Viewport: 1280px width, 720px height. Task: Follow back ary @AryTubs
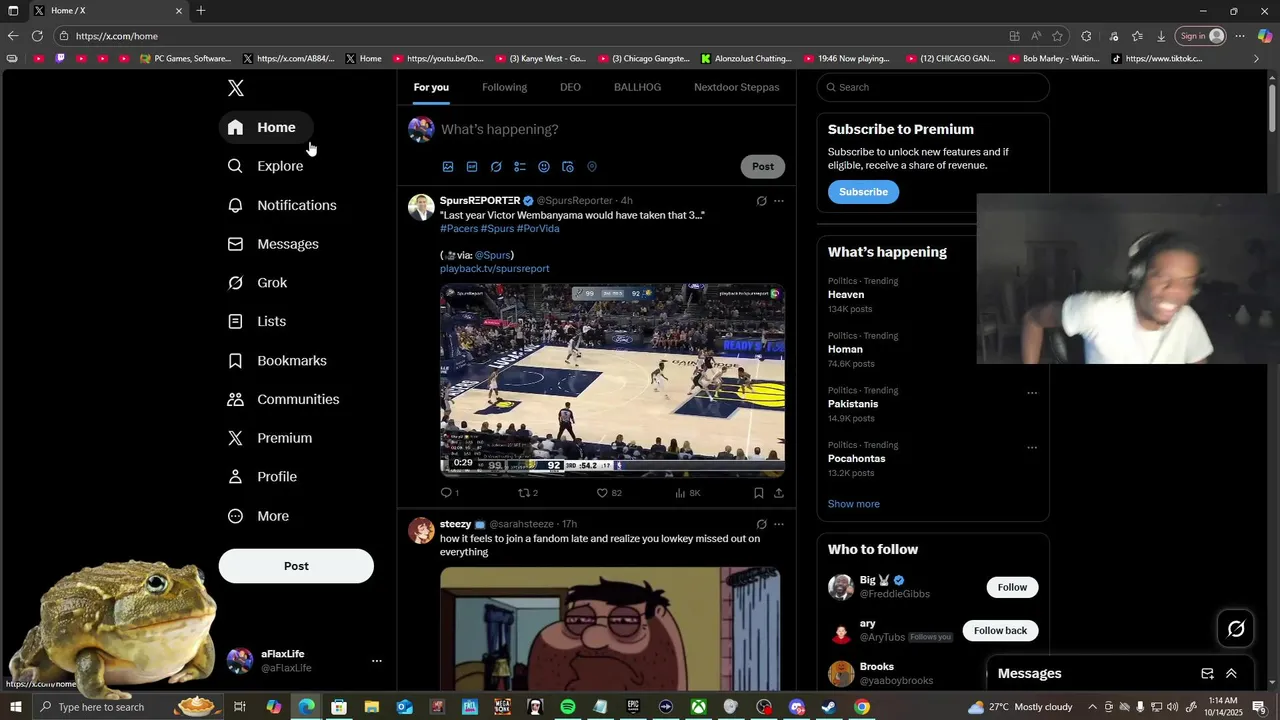[1000, 631]
